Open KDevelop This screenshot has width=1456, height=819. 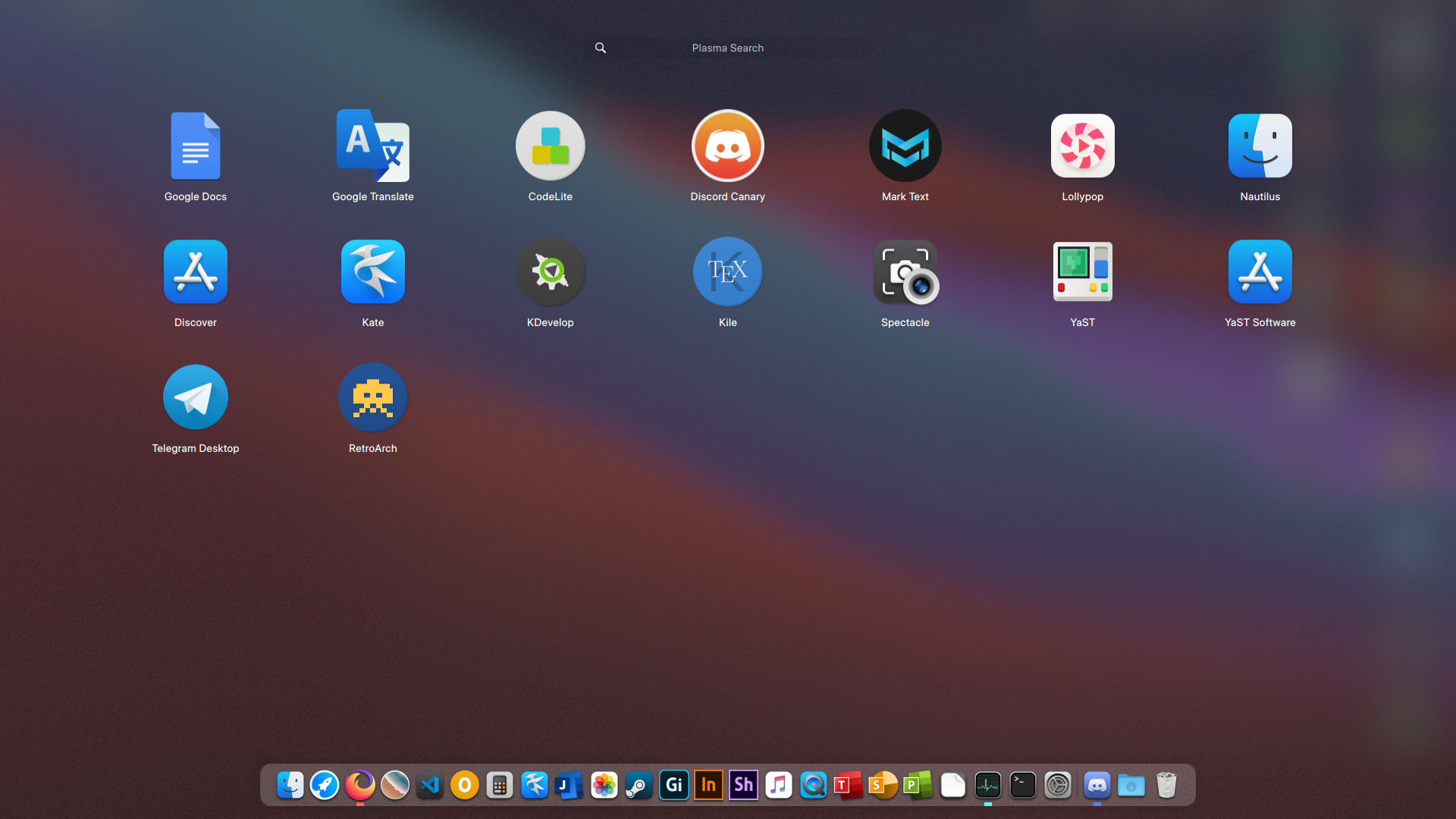tap(551, 271)
